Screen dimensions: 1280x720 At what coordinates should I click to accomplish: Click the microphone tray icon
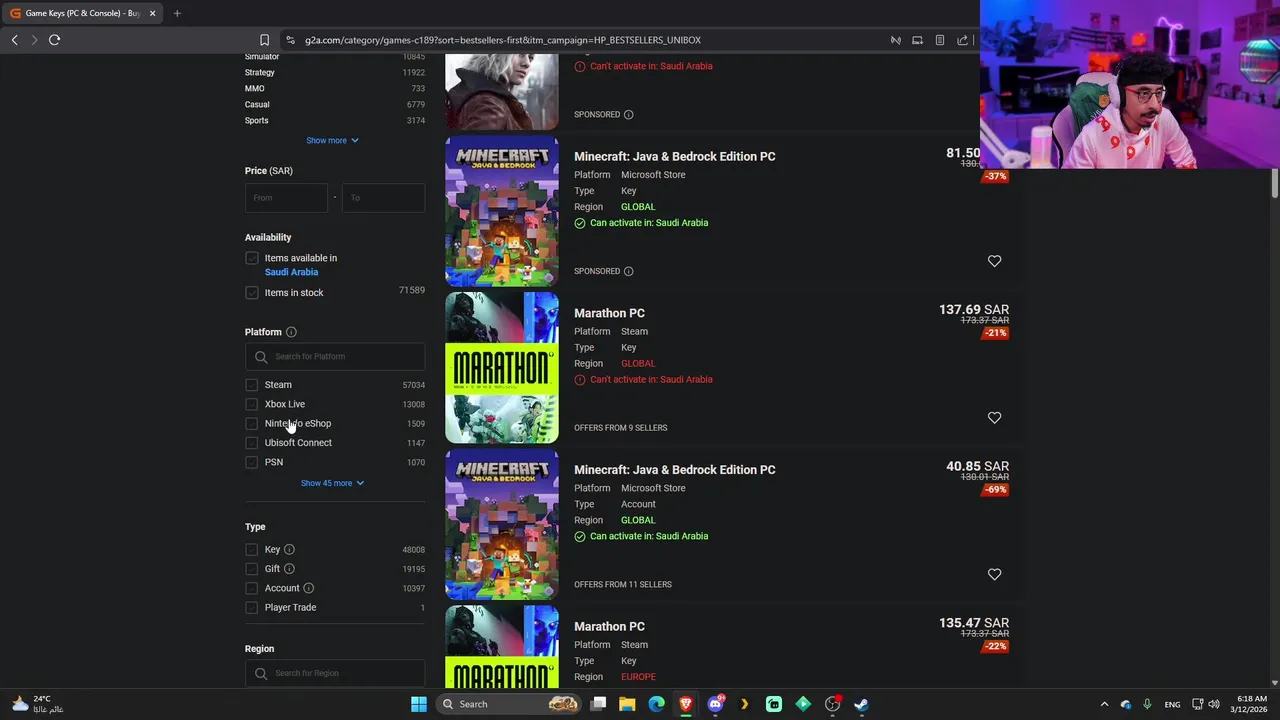[1147, 704]
